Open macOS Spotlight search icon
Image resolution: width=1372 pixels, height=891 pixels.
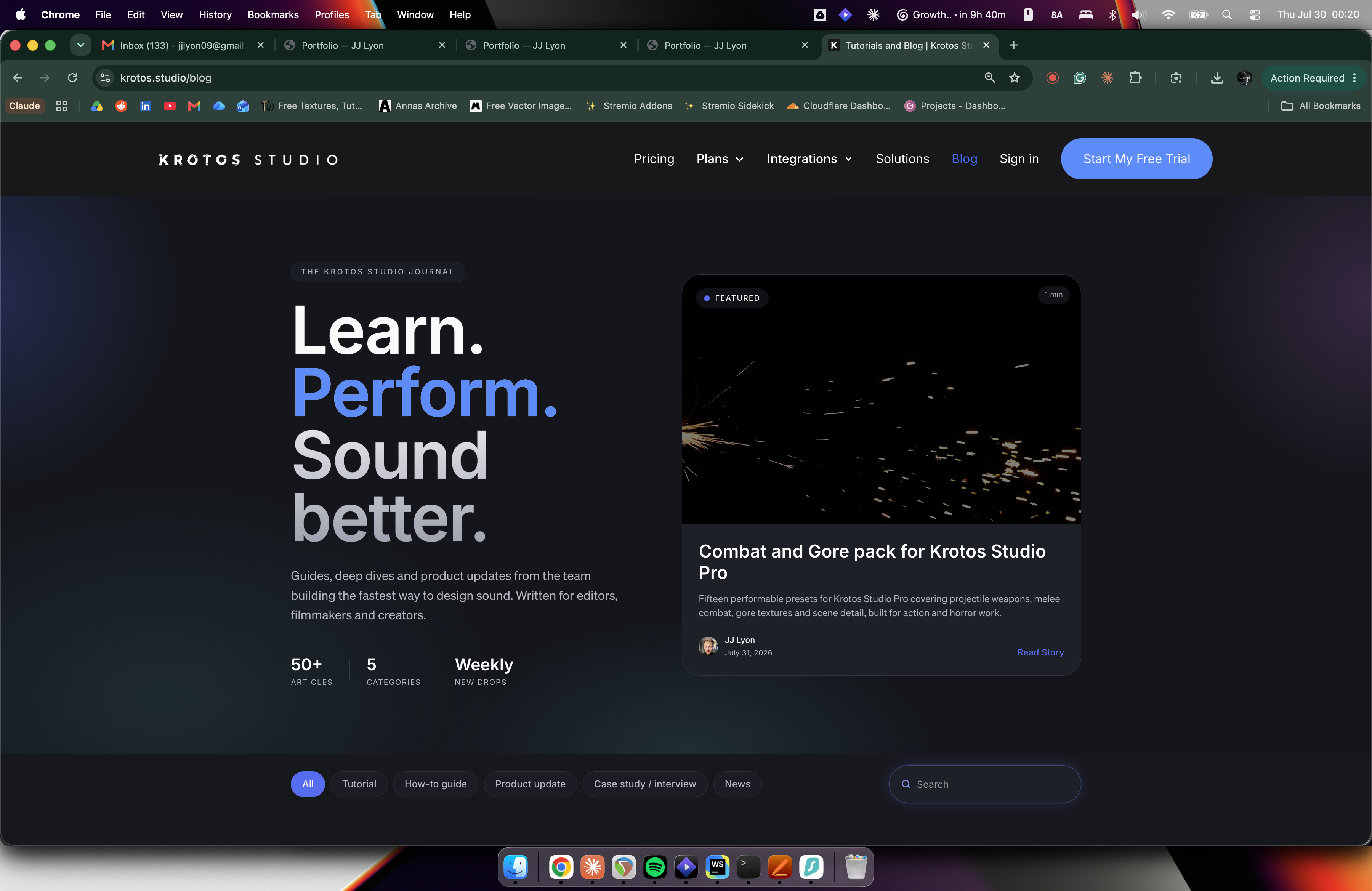(1227, 15)
